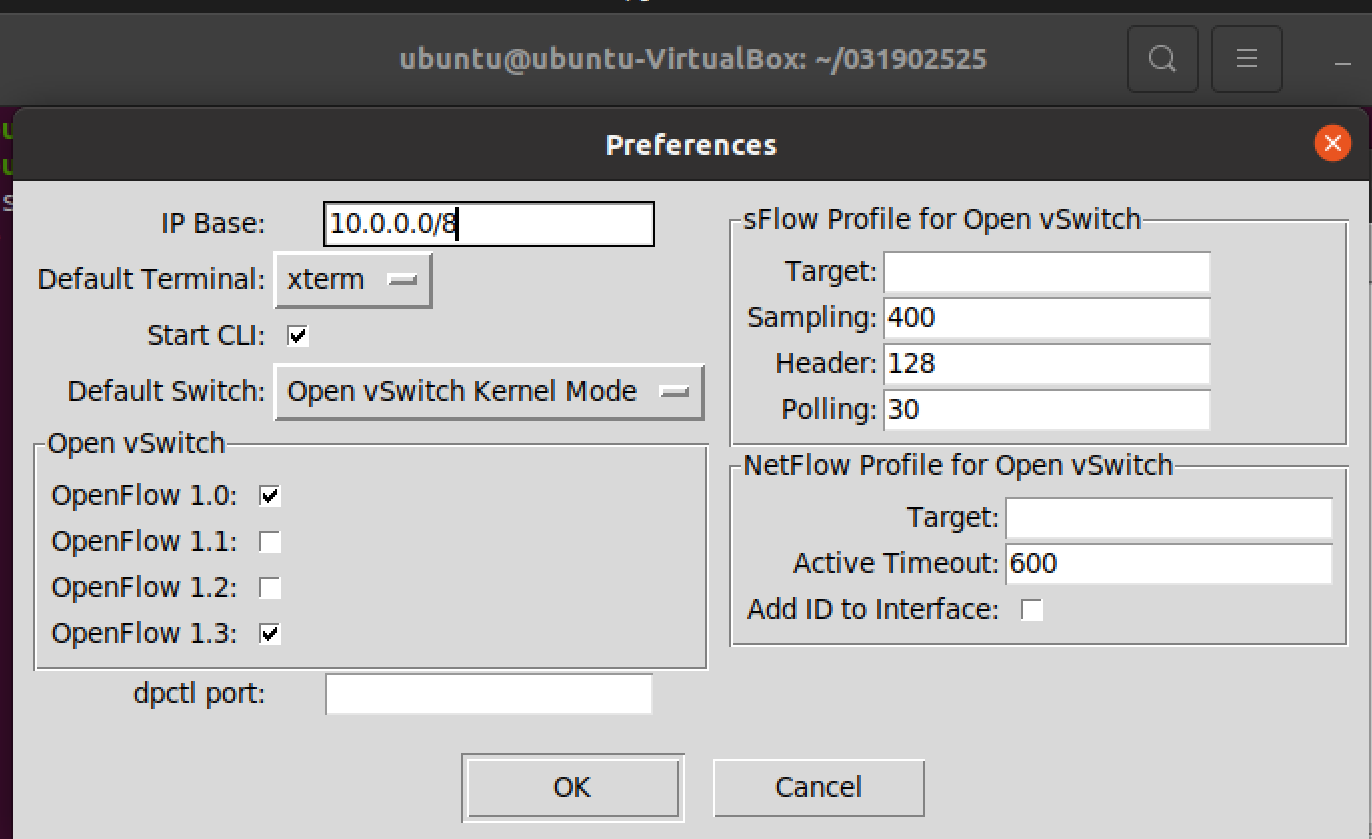
Task: Enable OpenFlow 1.2 checkbox
Action: tap(270, 587)
